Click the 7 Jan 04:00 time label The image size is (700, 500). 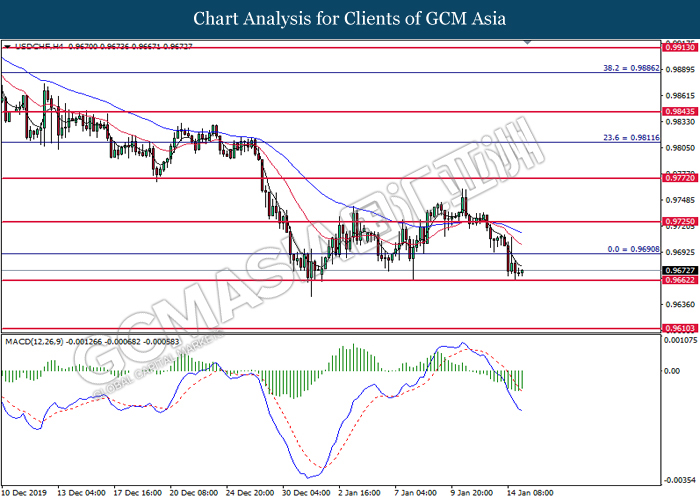pyautogui.click(x=417, y=493)
